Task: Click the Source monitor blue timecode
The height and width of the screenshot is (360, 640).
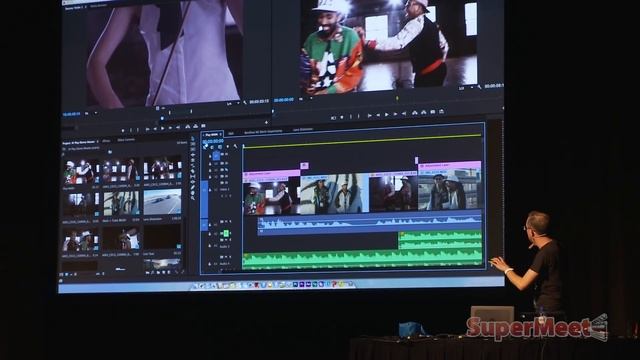Action: pos(71,114)
